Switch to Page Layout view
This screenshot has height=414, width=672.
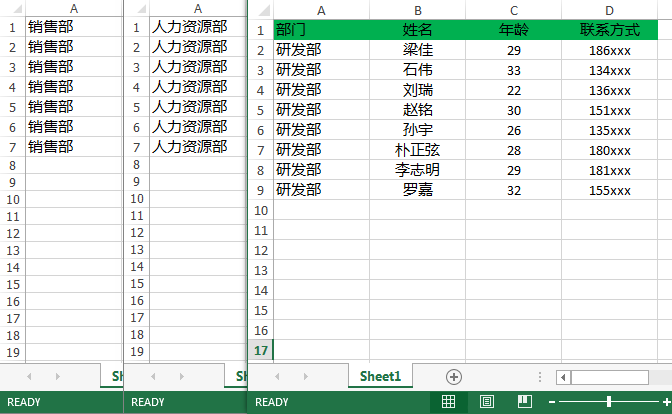pos(487,402)
